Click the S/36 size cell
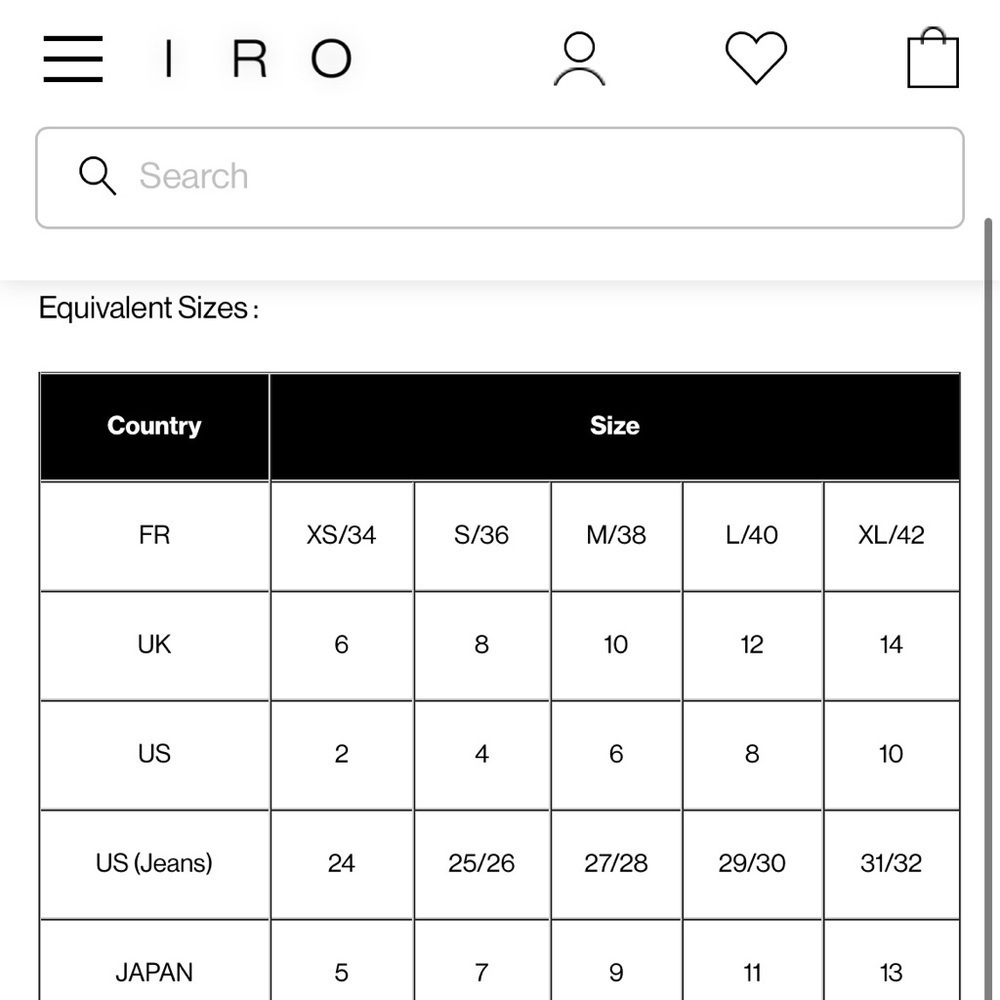Viewport: 1000px width, 1000px height. (482, 536)
